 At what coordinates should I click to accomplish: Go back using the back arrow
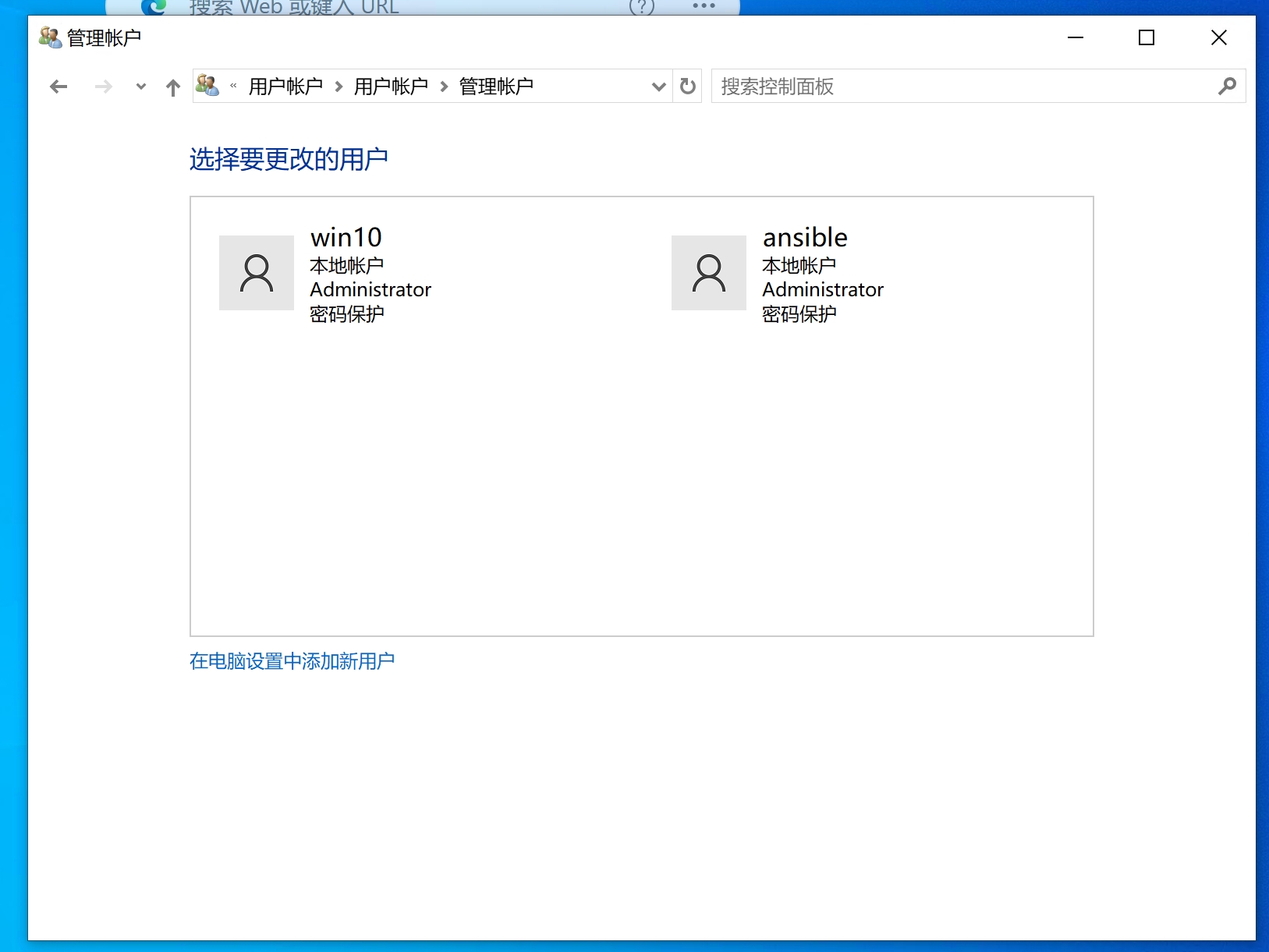[58, 87]
